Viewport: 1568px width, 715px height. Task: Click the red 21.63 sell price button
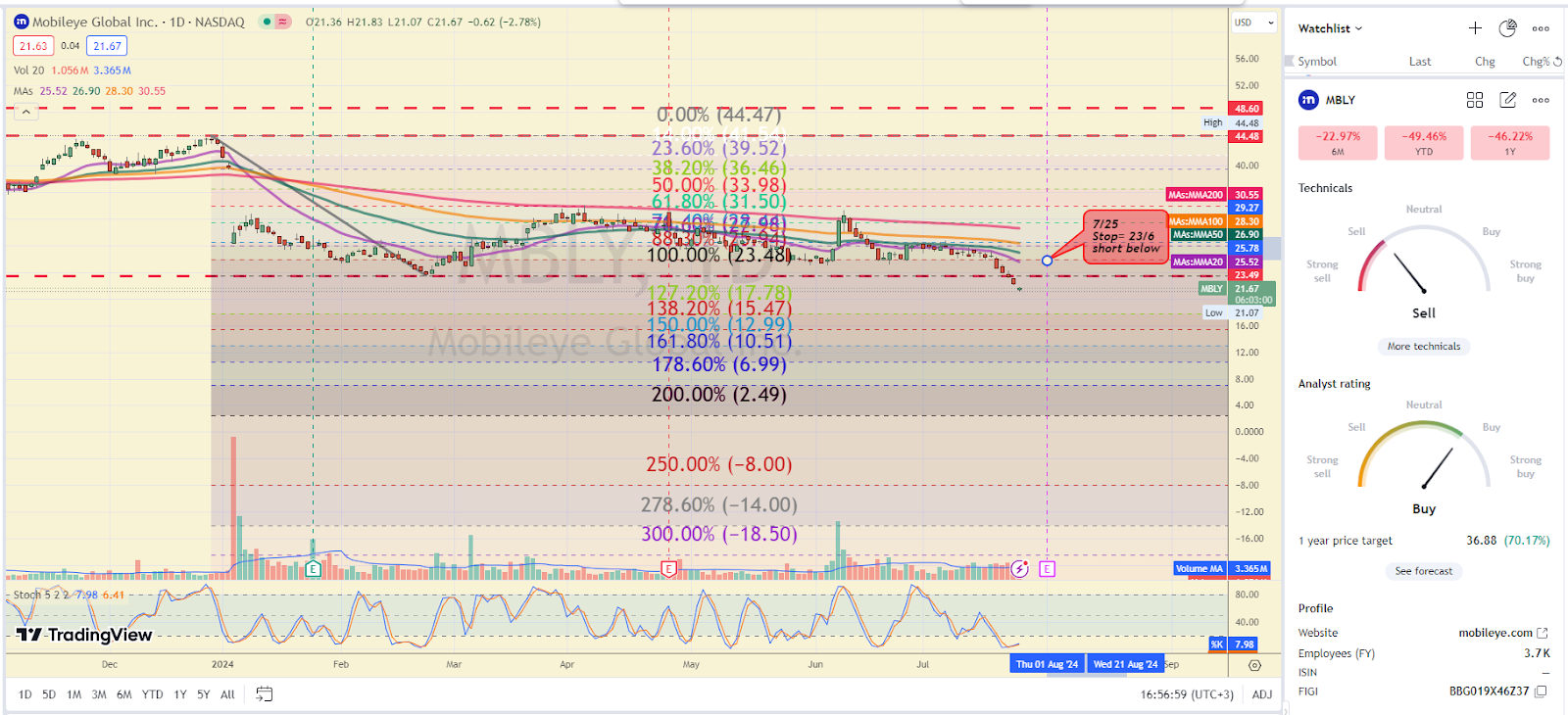[x=33, y=46]
